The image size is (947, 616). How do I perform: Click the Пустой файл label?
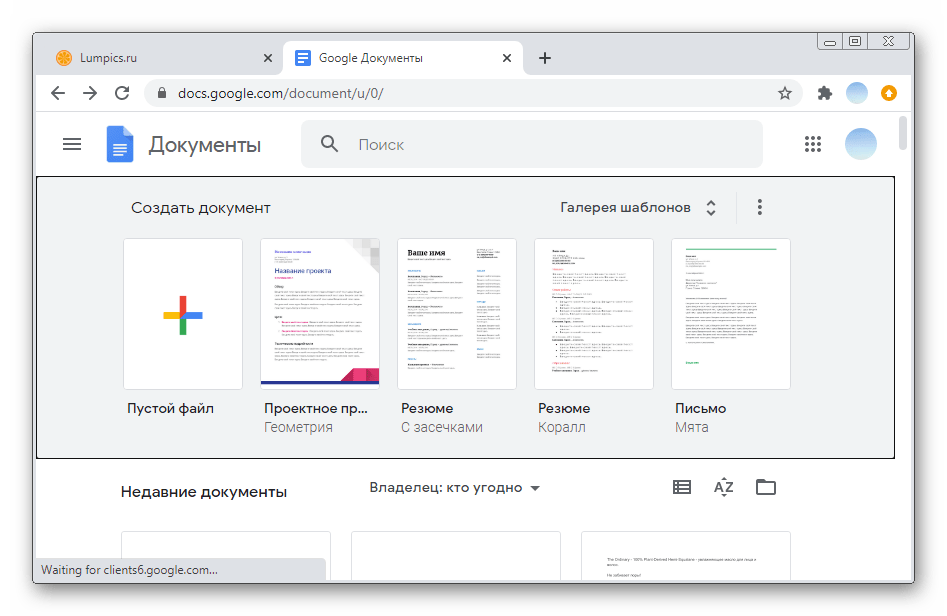click(170, 408)
